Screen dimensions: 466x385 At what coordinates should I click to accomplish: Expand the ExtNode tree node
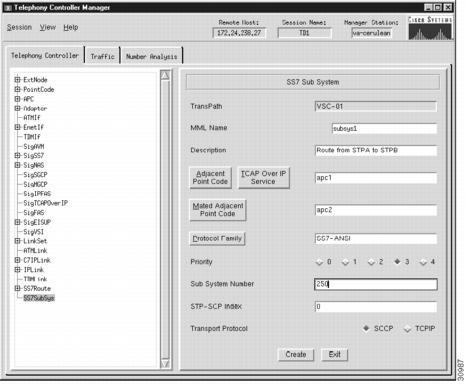17,80
